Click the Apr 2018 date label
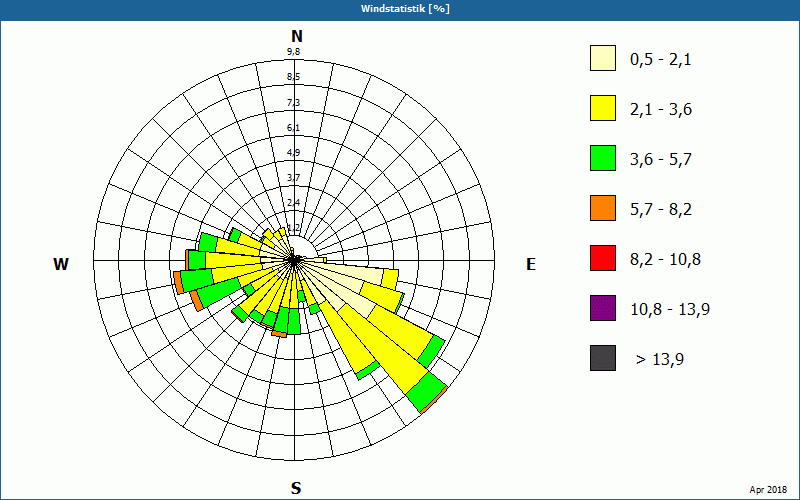This screenshot has width=800, height=500. tap(768, 490)
